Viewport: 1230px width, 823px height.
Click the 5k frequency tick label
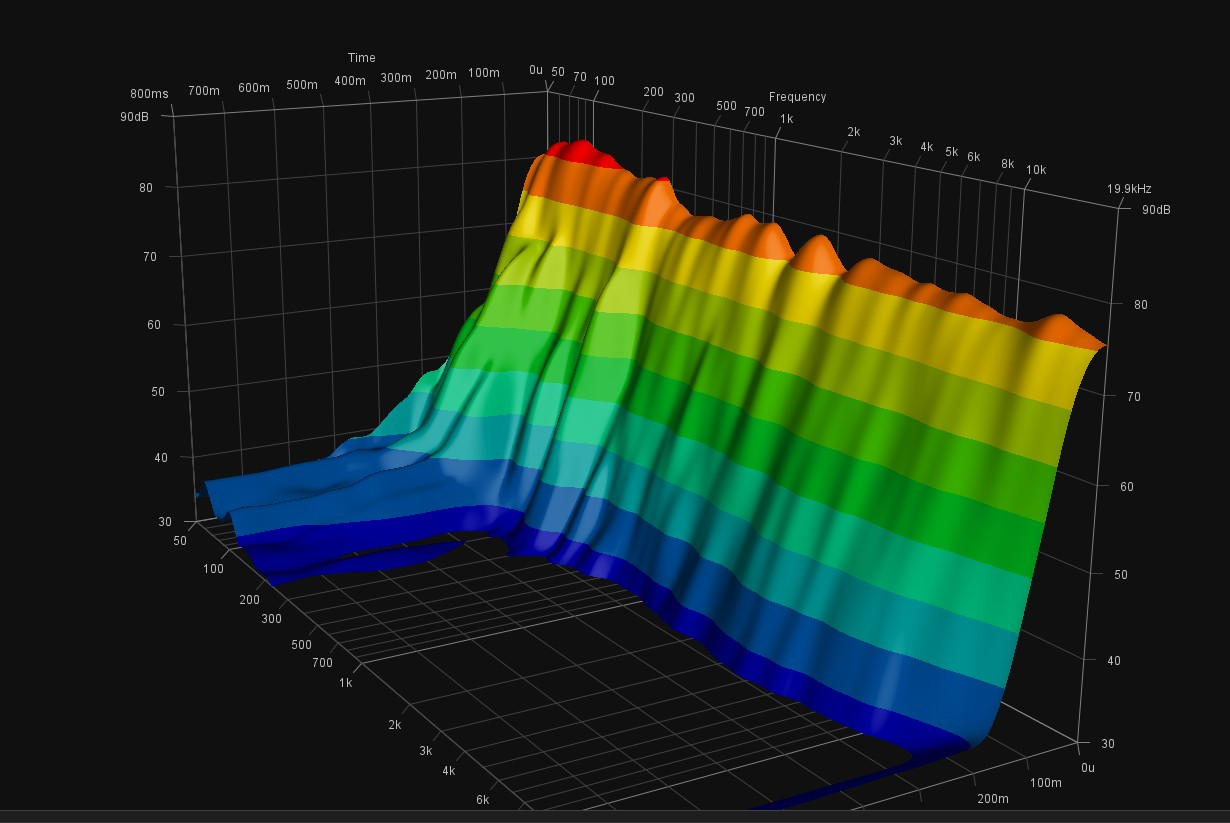(x=951, y=153)
